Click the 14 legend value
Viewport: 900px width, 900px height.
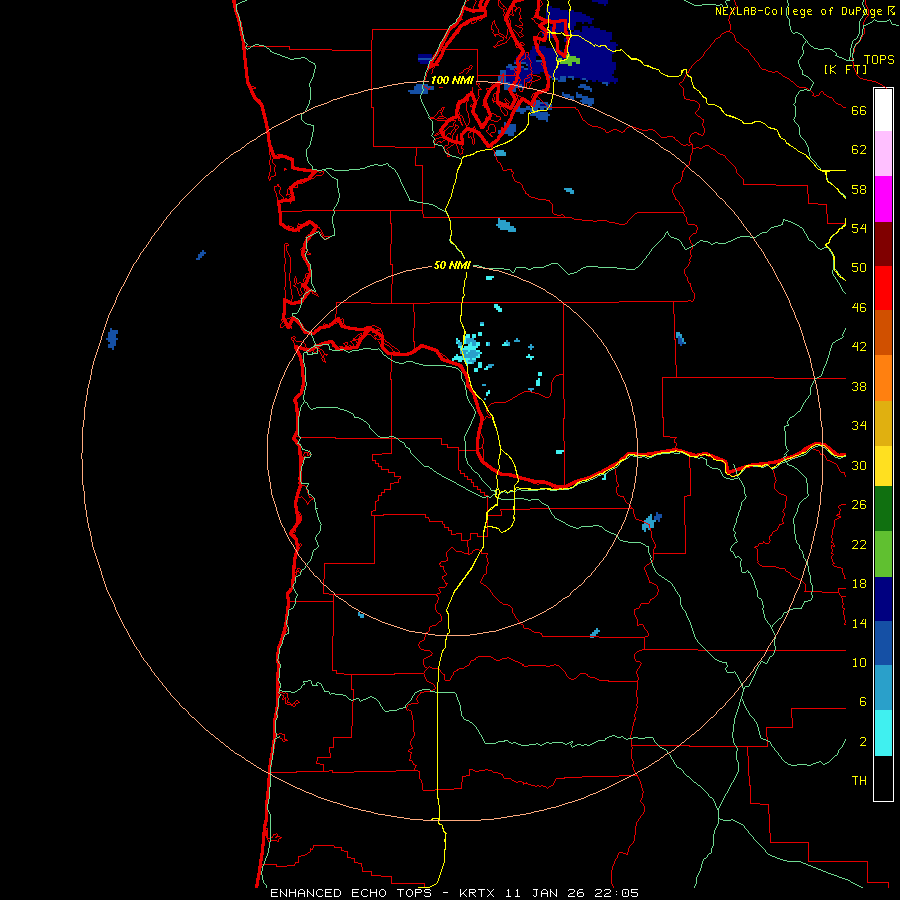[x=859, y=623]
